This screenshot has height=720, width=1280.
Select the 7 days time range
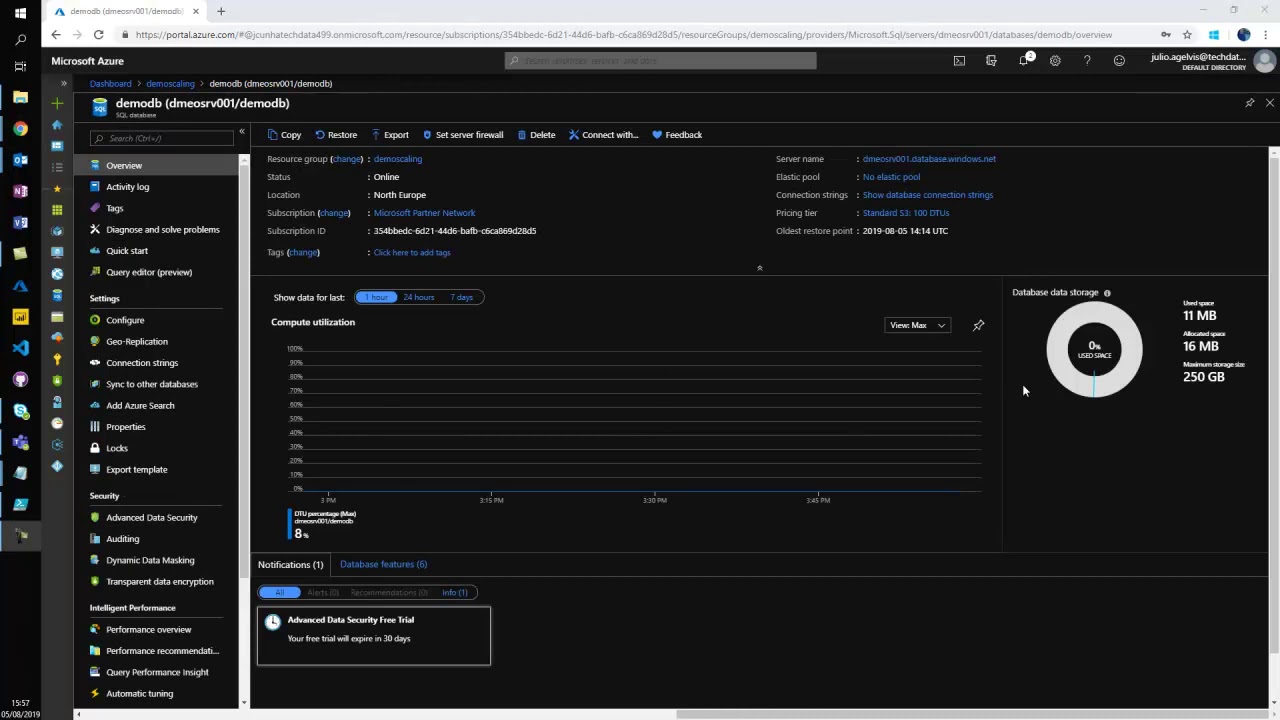point(462,297)
